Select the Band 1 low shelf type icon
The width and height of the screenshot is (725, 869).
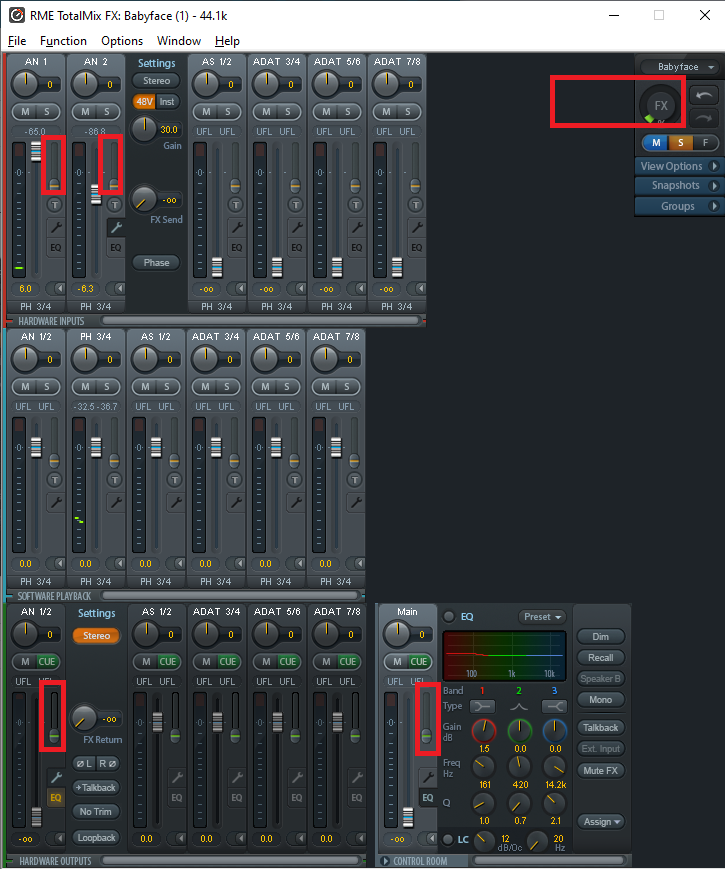483,706
